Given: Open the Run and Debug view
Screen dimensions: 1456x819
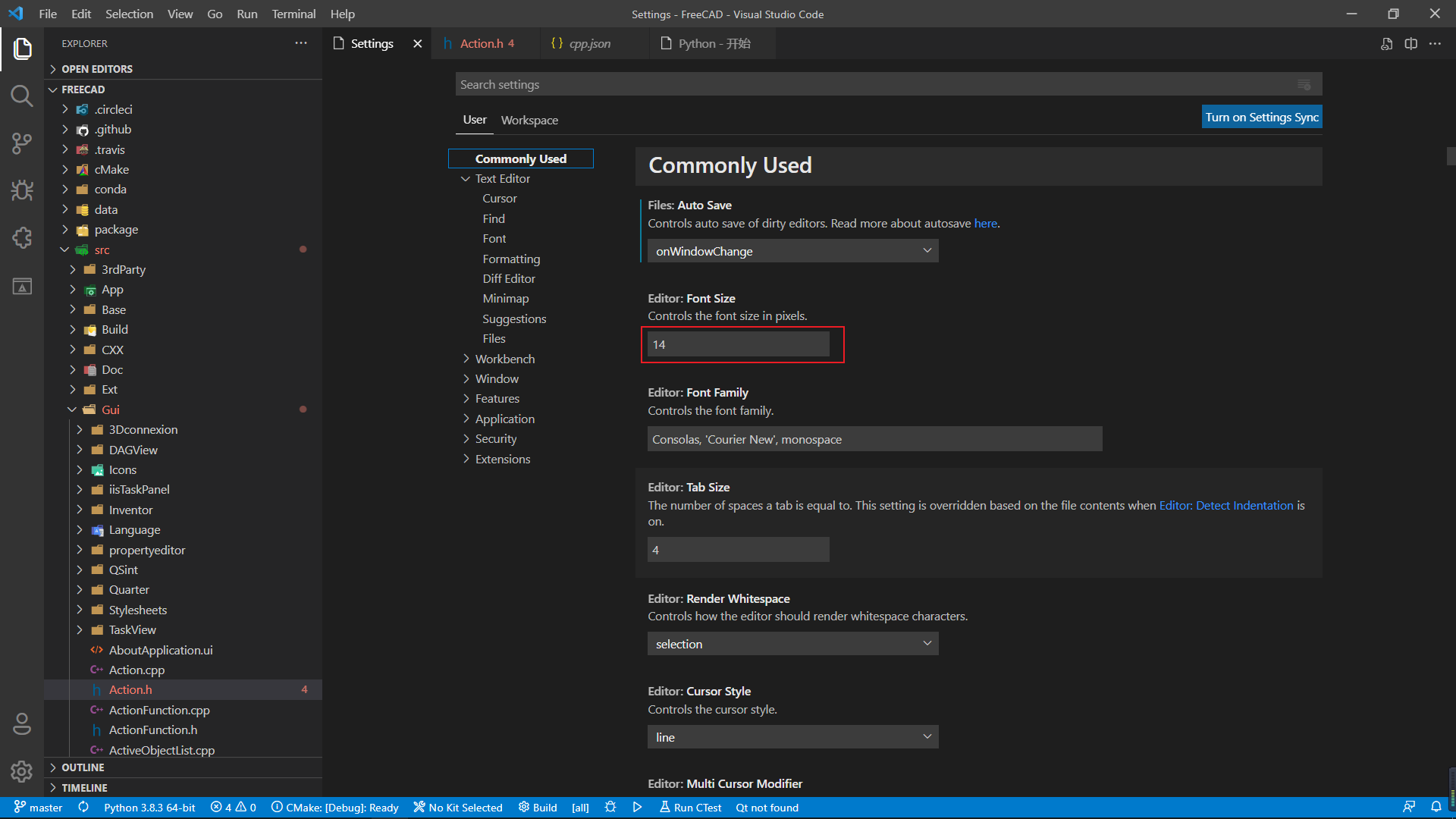Looking at the screenshot, I should [22, 191].
